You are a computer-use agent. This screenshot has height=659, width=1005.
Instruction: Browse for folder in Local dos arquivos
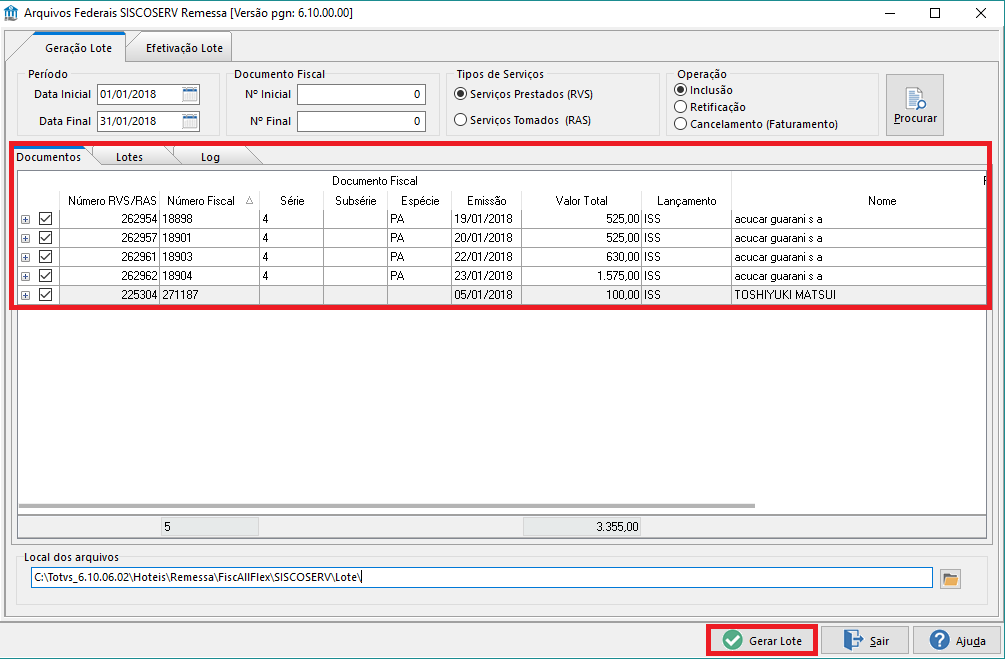point(950,579)
